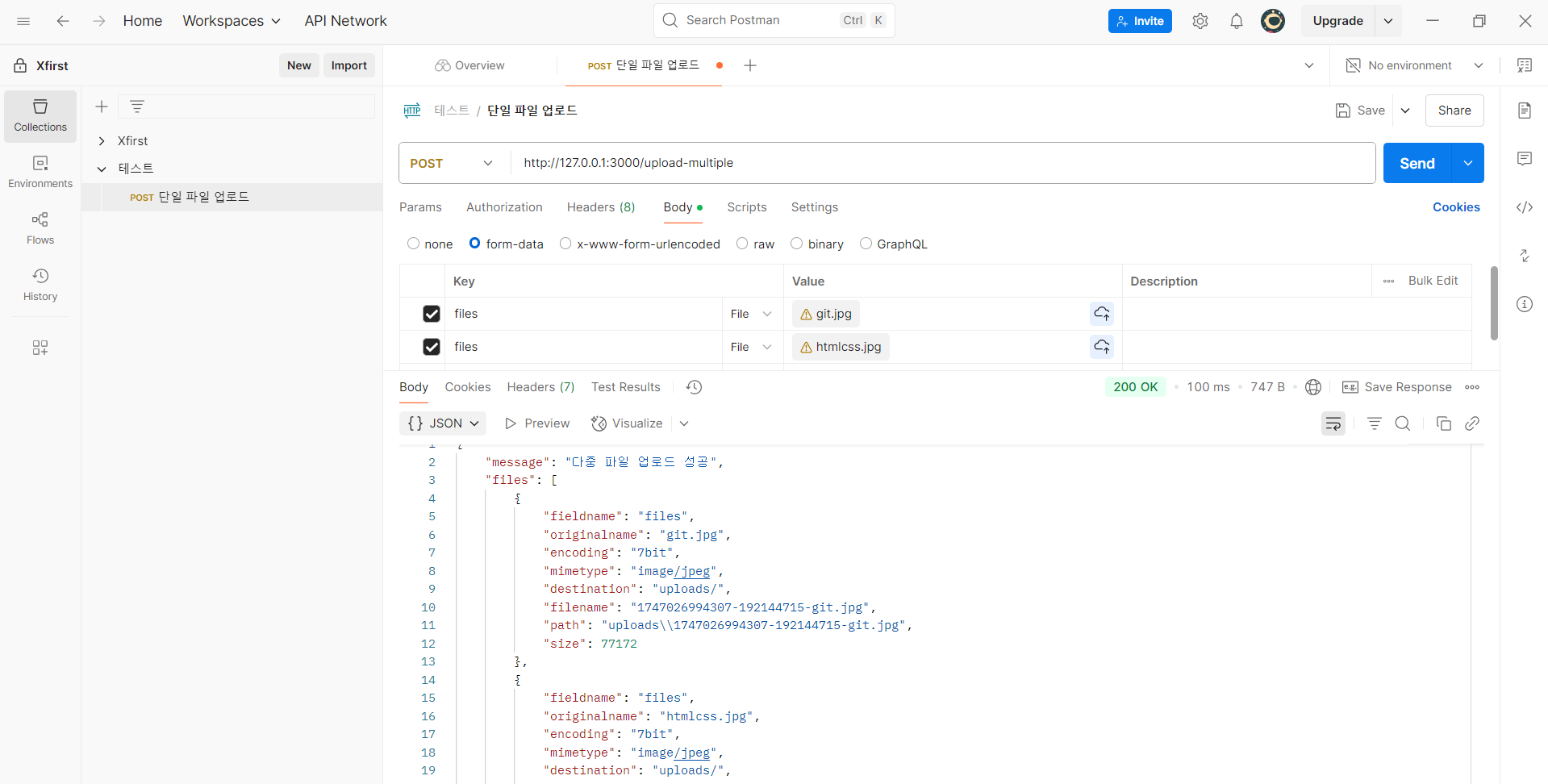Open the related requests icon

pos(1525,256)
